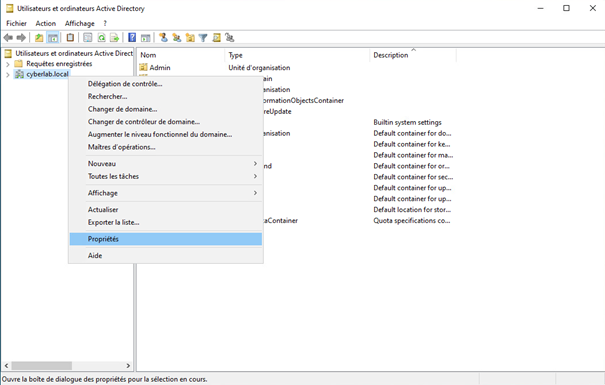The width and height of the screenshot is (605, 385).
Task: Toggle the show/hide console tree icon
Action: 53,38
